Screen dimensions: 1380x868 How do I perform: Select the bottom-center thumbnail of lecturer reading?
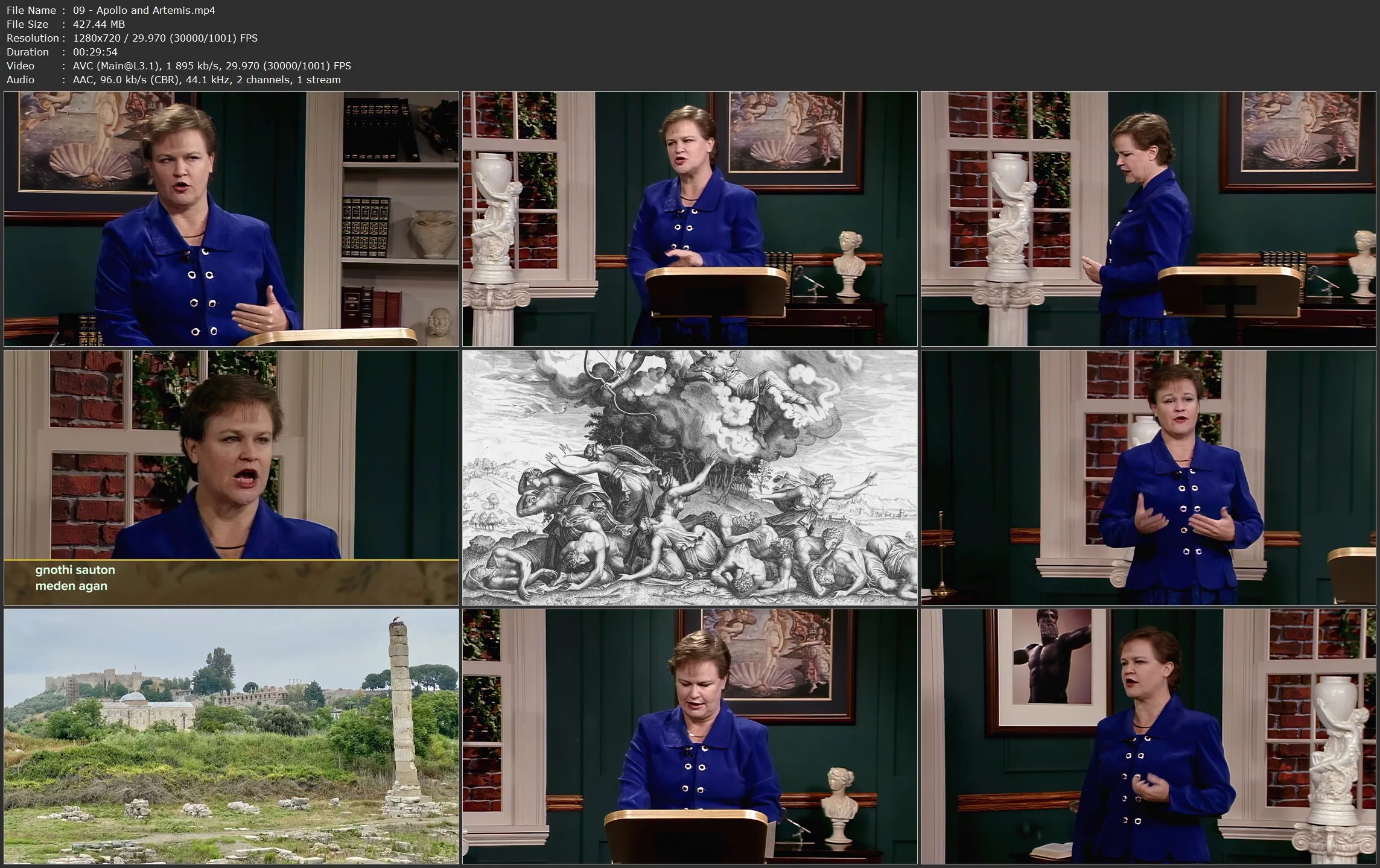click(x=689, y=735)
